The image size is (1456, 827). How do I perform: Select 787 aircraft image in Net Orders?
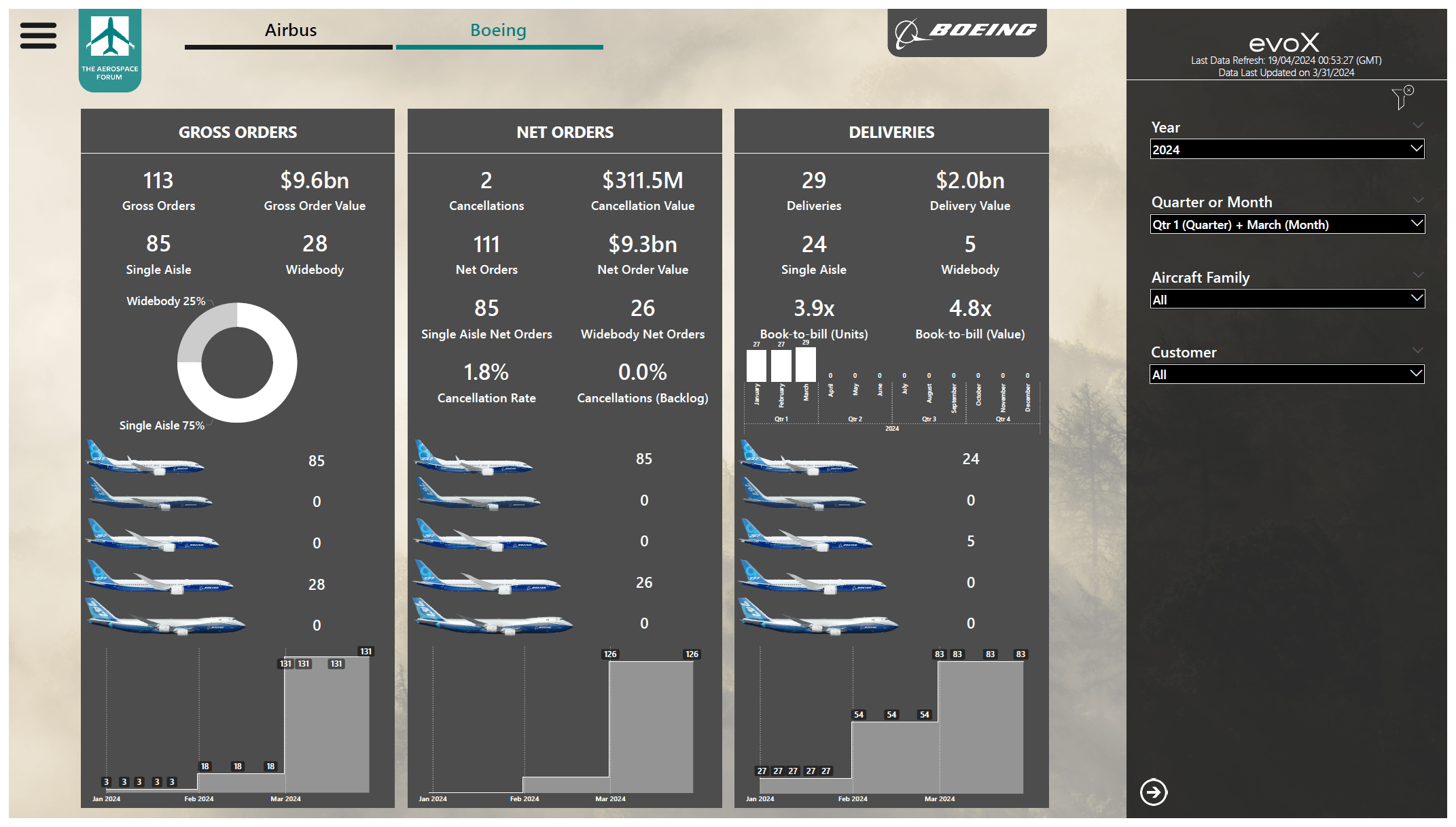click(480, 535)
